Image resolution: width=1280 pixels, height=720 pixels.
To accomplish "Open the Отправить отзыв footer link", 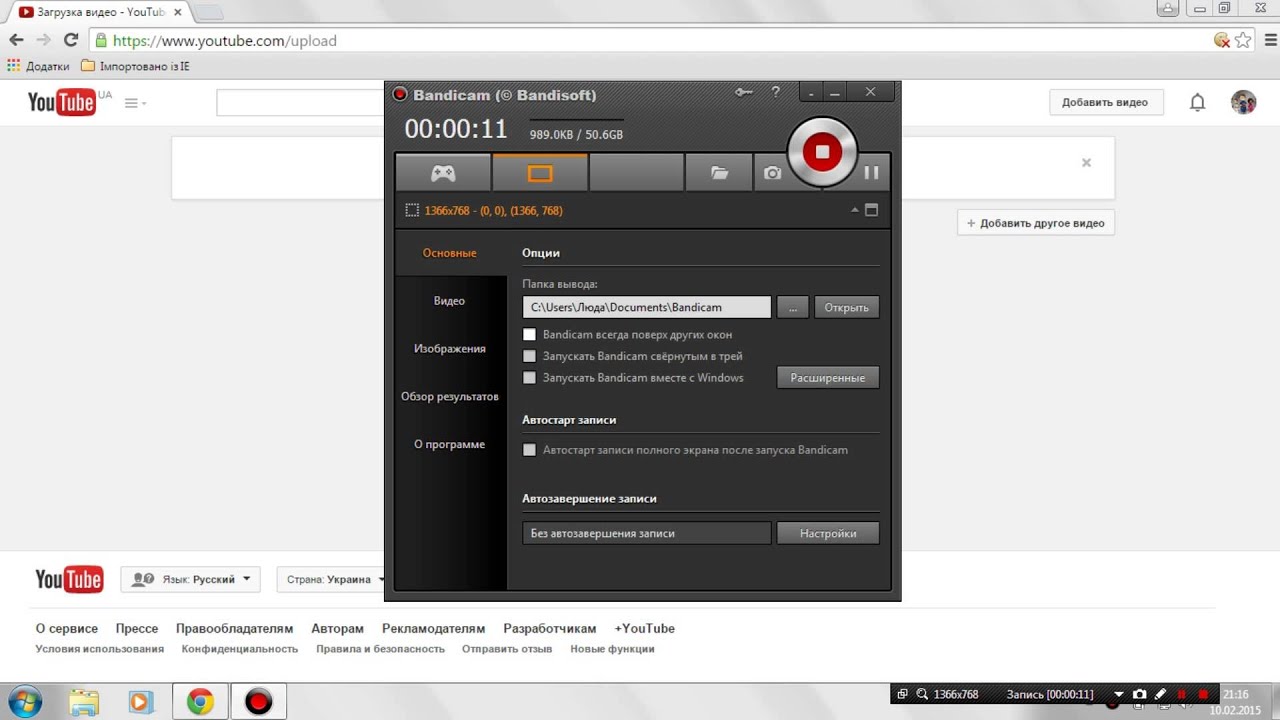I will tap(507, 649).
